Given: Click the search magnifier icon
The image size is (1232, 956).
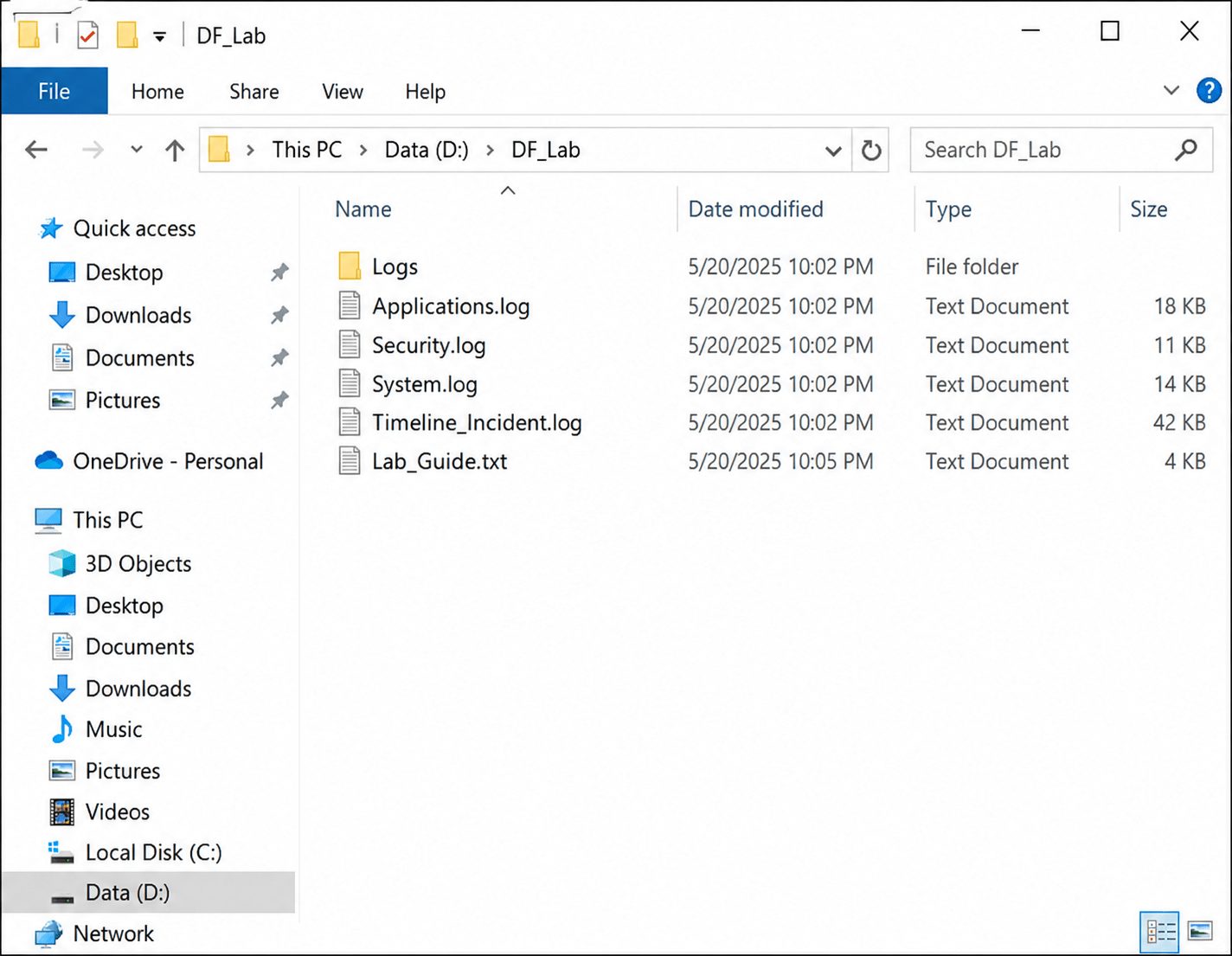Looking at the screenshot, I should tap(1186, 150).
